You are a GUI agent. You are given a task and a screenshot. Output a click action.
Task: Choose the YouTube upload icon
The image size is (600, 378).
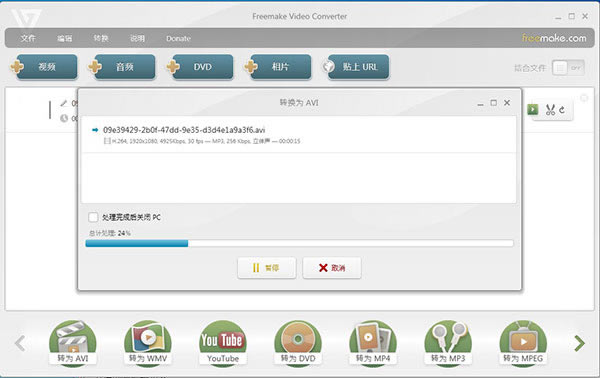(x=223, y=343)
